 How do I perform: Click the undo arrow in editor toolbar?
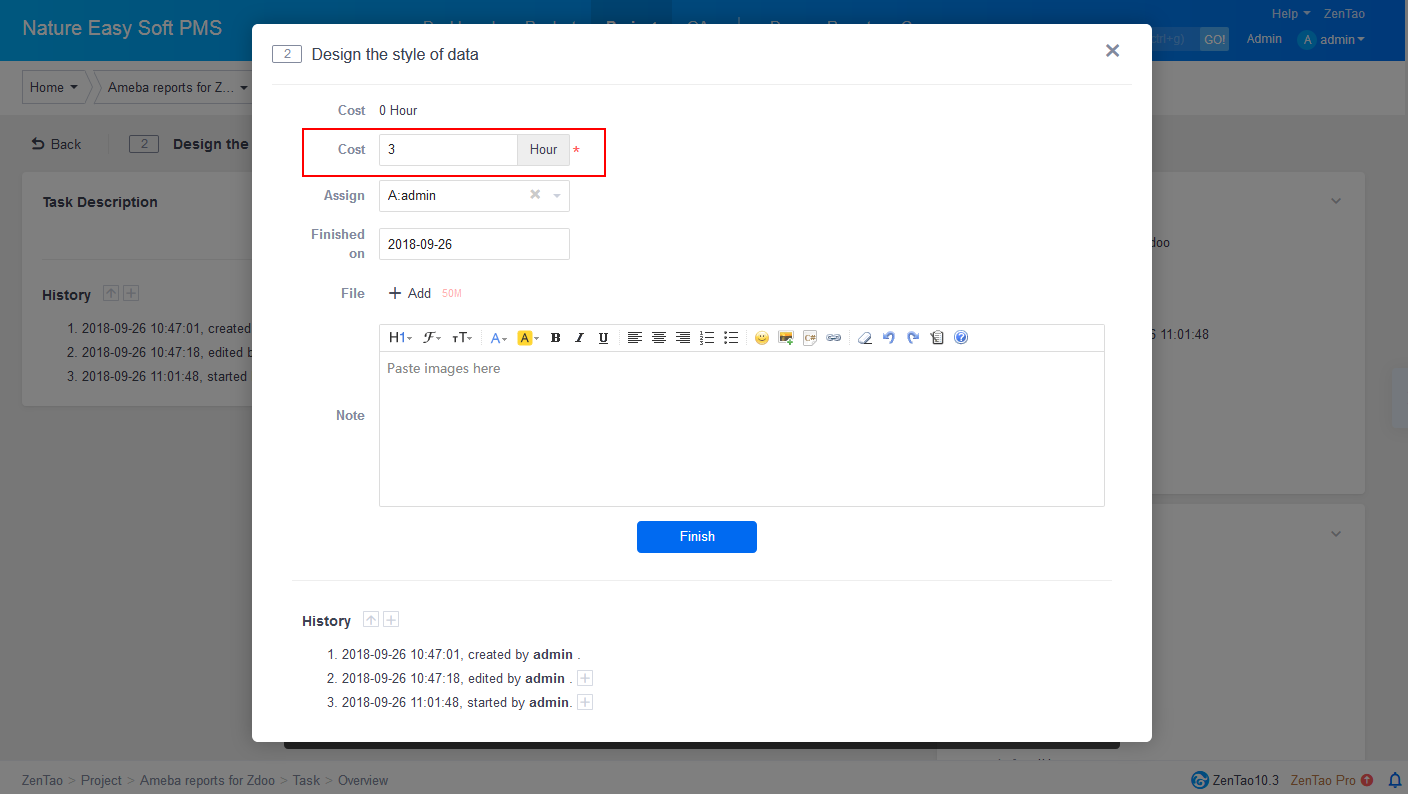coord(889,338)
